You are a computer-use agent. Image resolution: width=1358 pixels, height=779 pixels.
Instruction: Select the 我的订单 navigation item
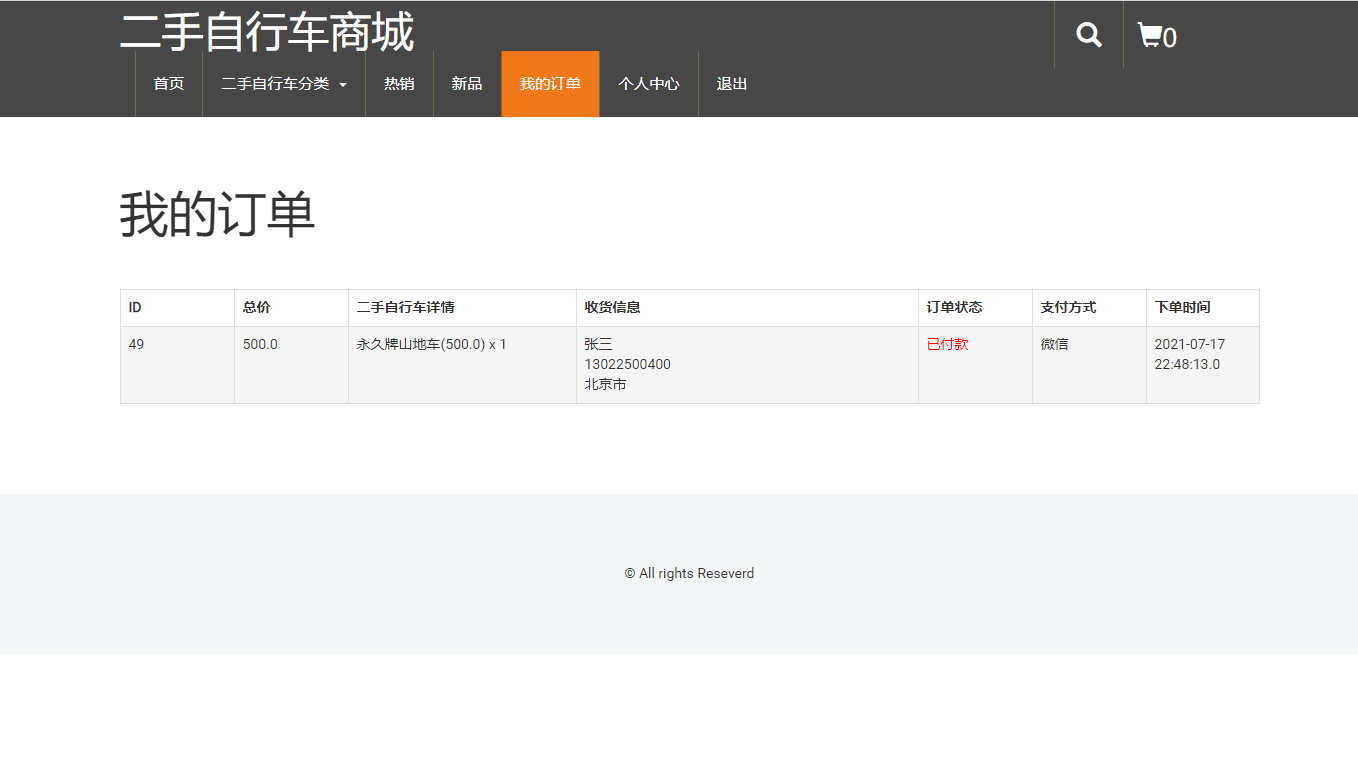(549, 84)
